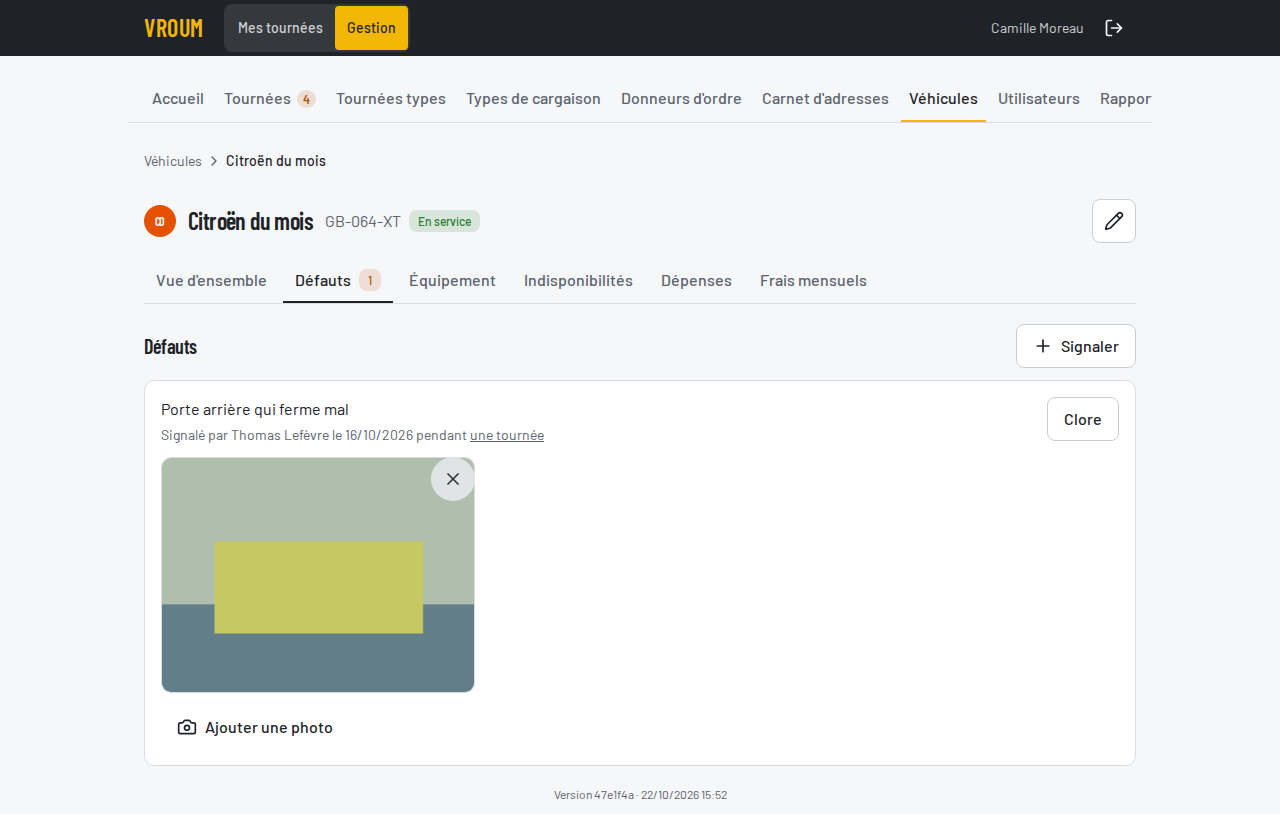
Task: Click 'Porte arrière qui ferme mal' text
Action: click(255, 410)
